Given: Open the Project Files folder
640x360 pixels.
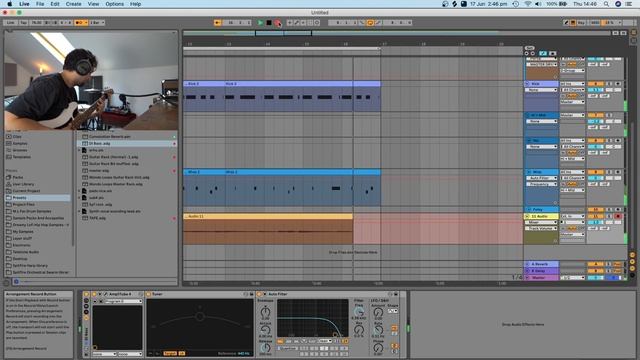Looking at the screenshot, I should coord(24,204).
